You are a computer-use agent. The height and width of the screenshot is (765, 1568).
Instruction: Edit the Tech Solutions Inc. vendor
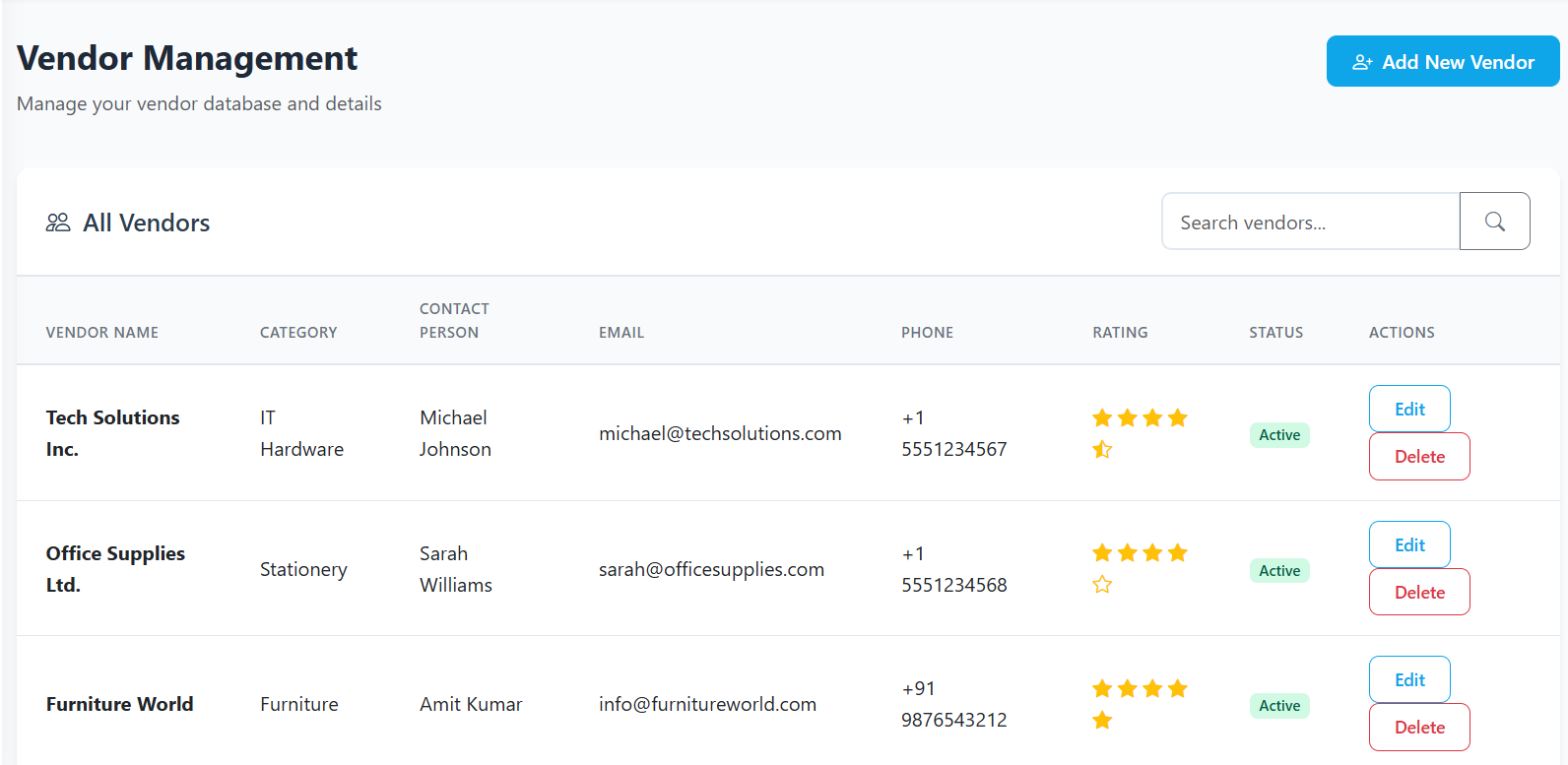(x=1409, y=409)
